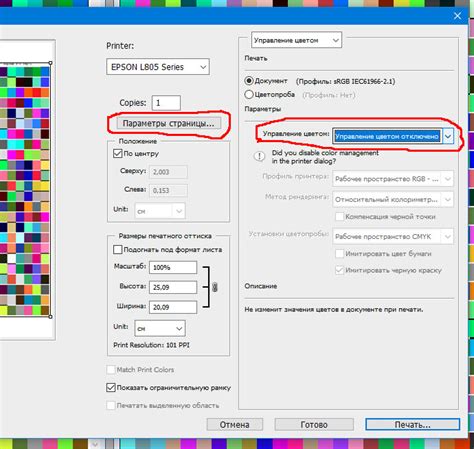This screenshot has height=449, width=474.
Task: Select the Цветопроба radio button
Action: point(249,95)
